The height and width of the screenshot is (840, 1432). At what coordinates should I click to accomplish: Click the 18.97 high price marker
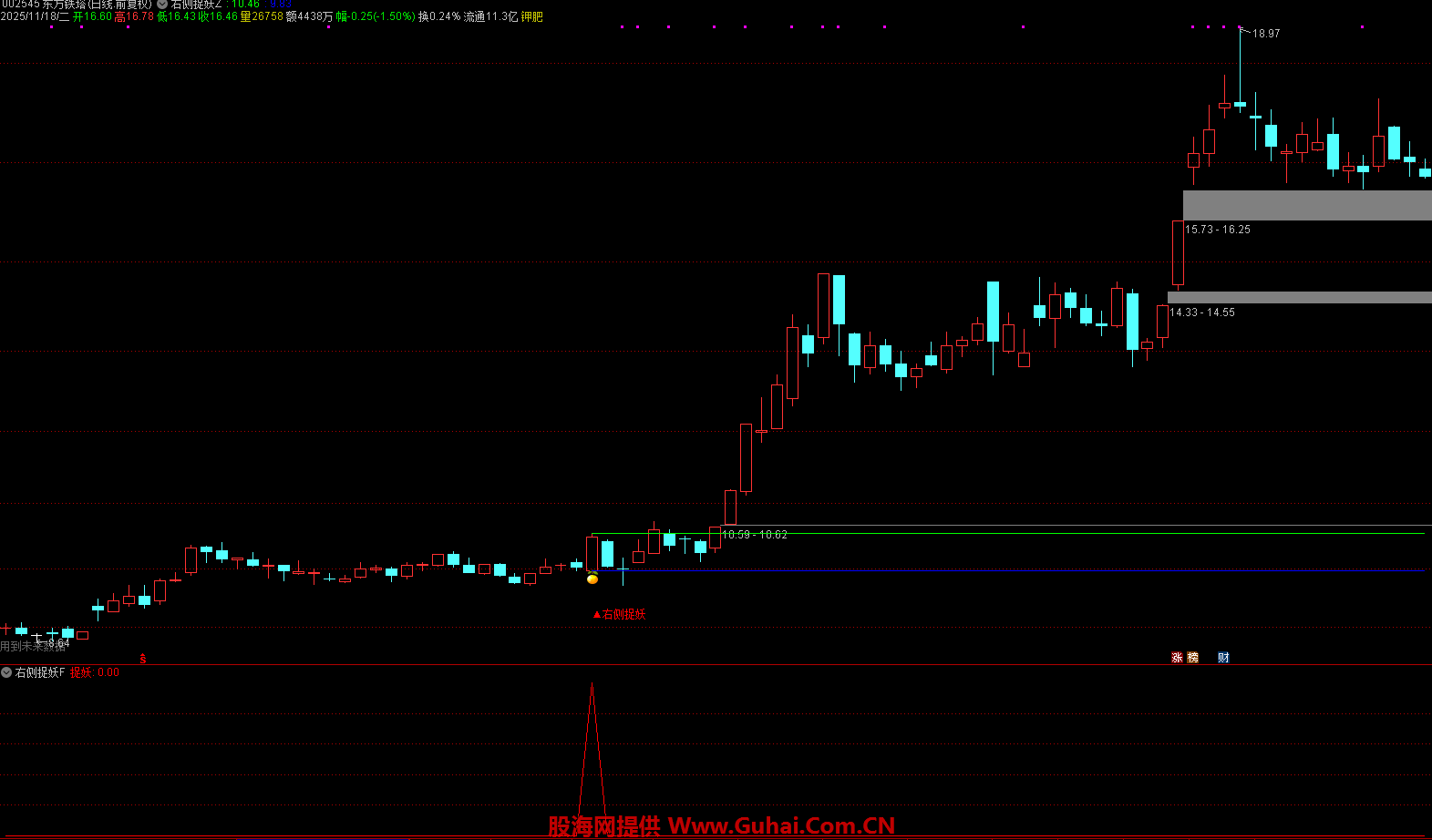[1265, 34]
